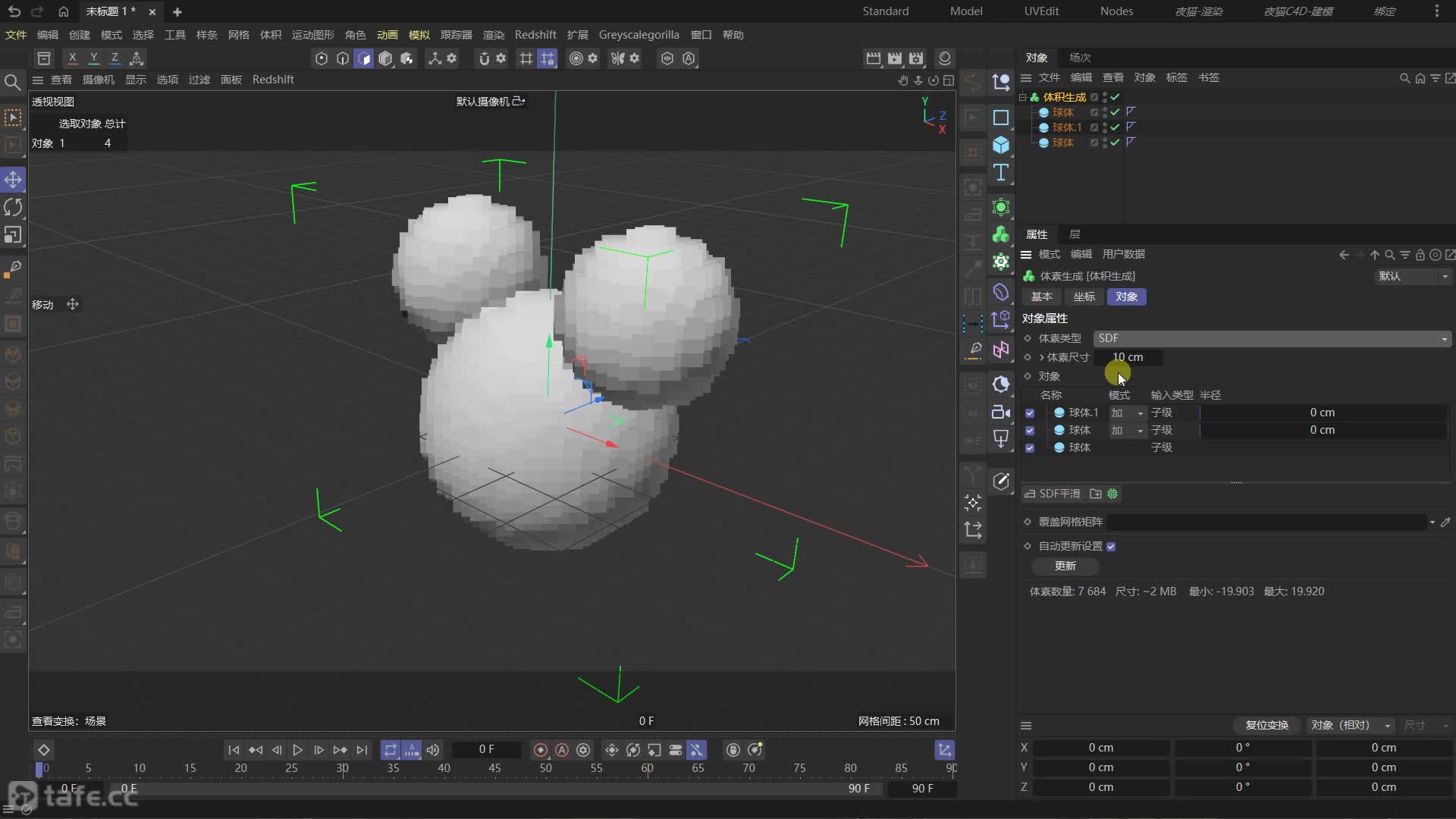Switch to the 坐标 attribute tab

tap(1084, 297)
